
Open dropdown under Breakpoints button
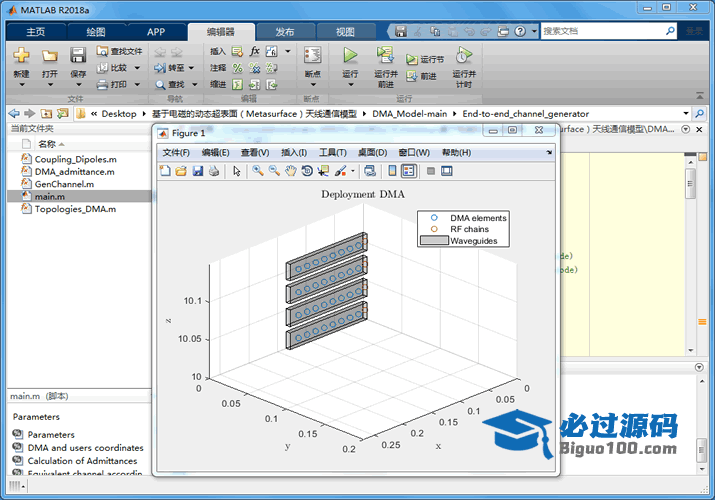313,84
